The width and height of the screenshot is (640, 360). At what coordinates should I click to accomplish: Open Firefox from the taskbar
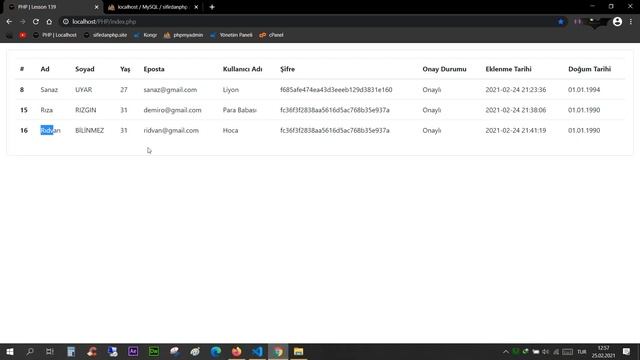point(237,351)
